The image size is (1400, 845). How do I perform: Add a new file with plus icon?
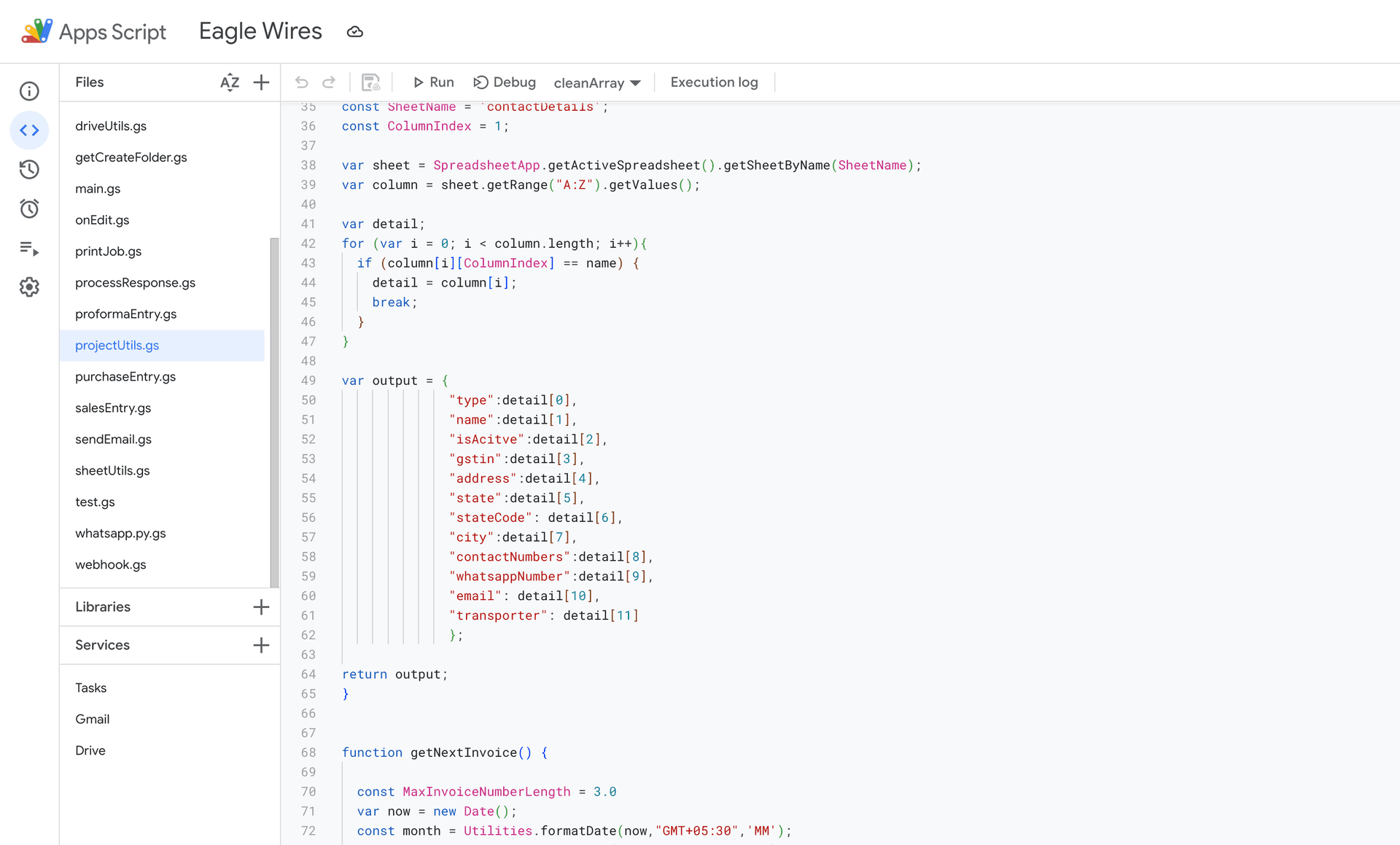click(261, 82)
